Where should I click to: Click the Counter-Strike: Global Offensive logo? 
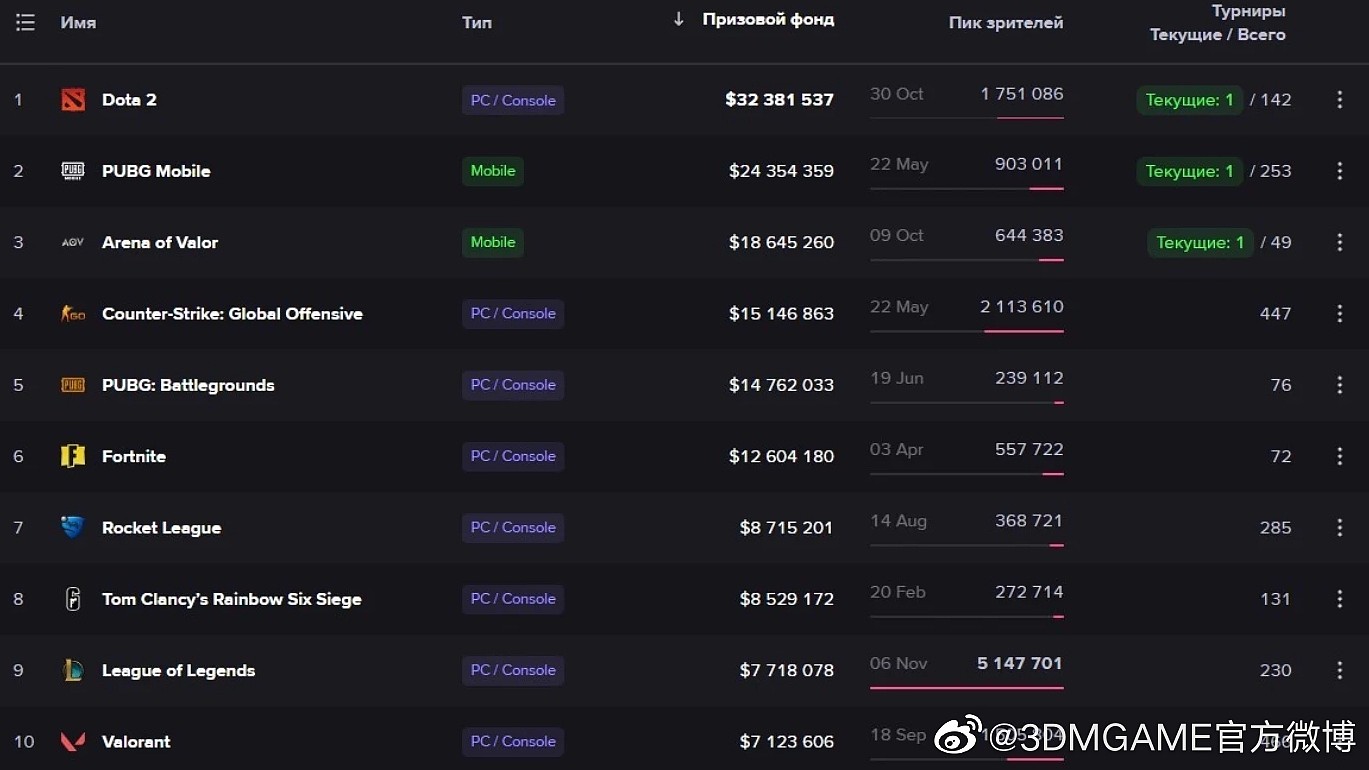73,314
